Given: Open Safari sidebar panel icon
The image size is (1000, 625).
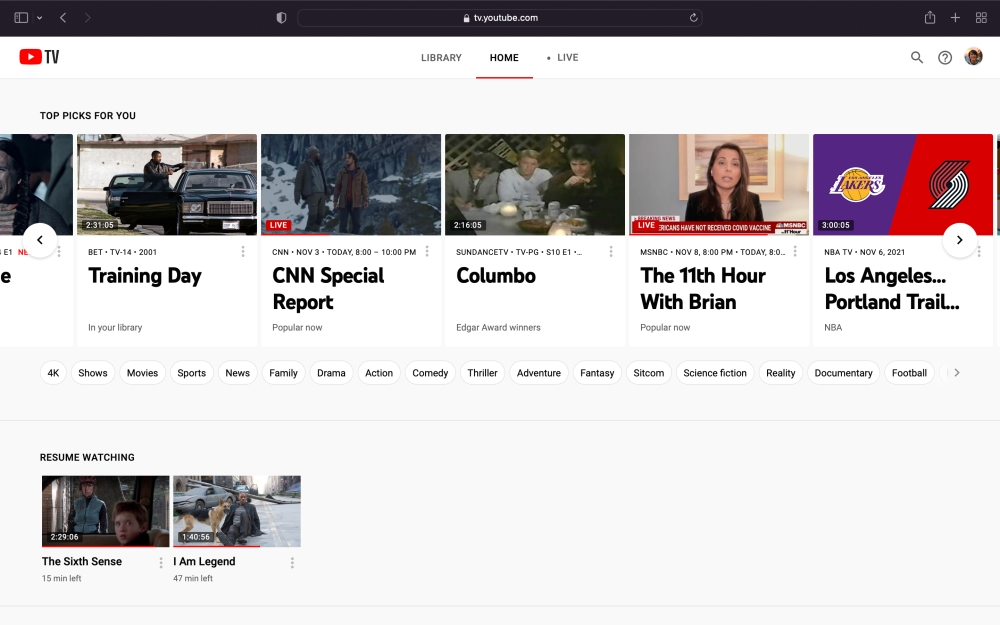Looking at the screenshot, I should (21, 18).
